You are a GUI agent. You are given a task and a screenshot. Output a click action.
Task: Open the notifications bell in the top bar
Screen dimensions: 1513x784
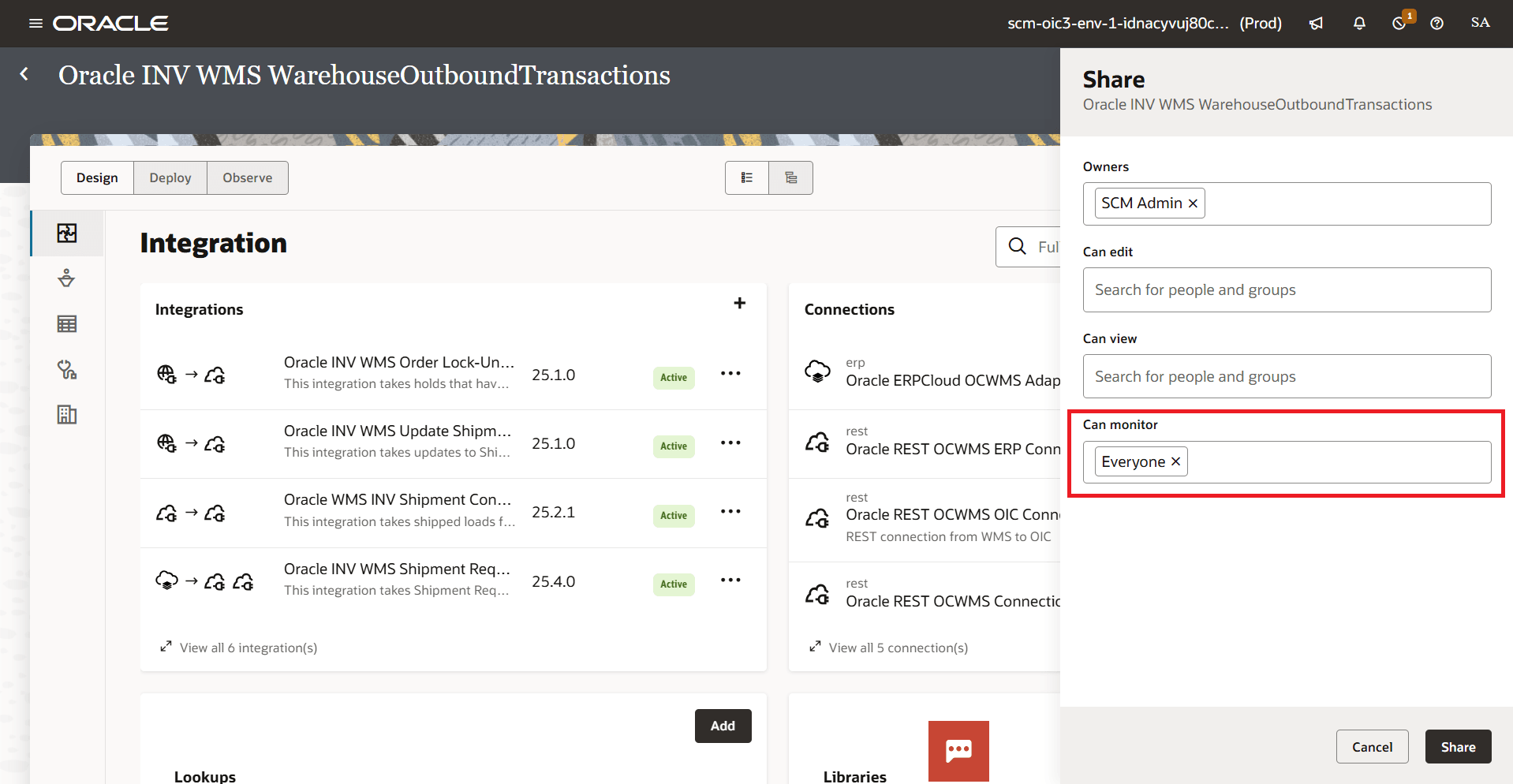pyautogui.click(x=1358, y=23)
